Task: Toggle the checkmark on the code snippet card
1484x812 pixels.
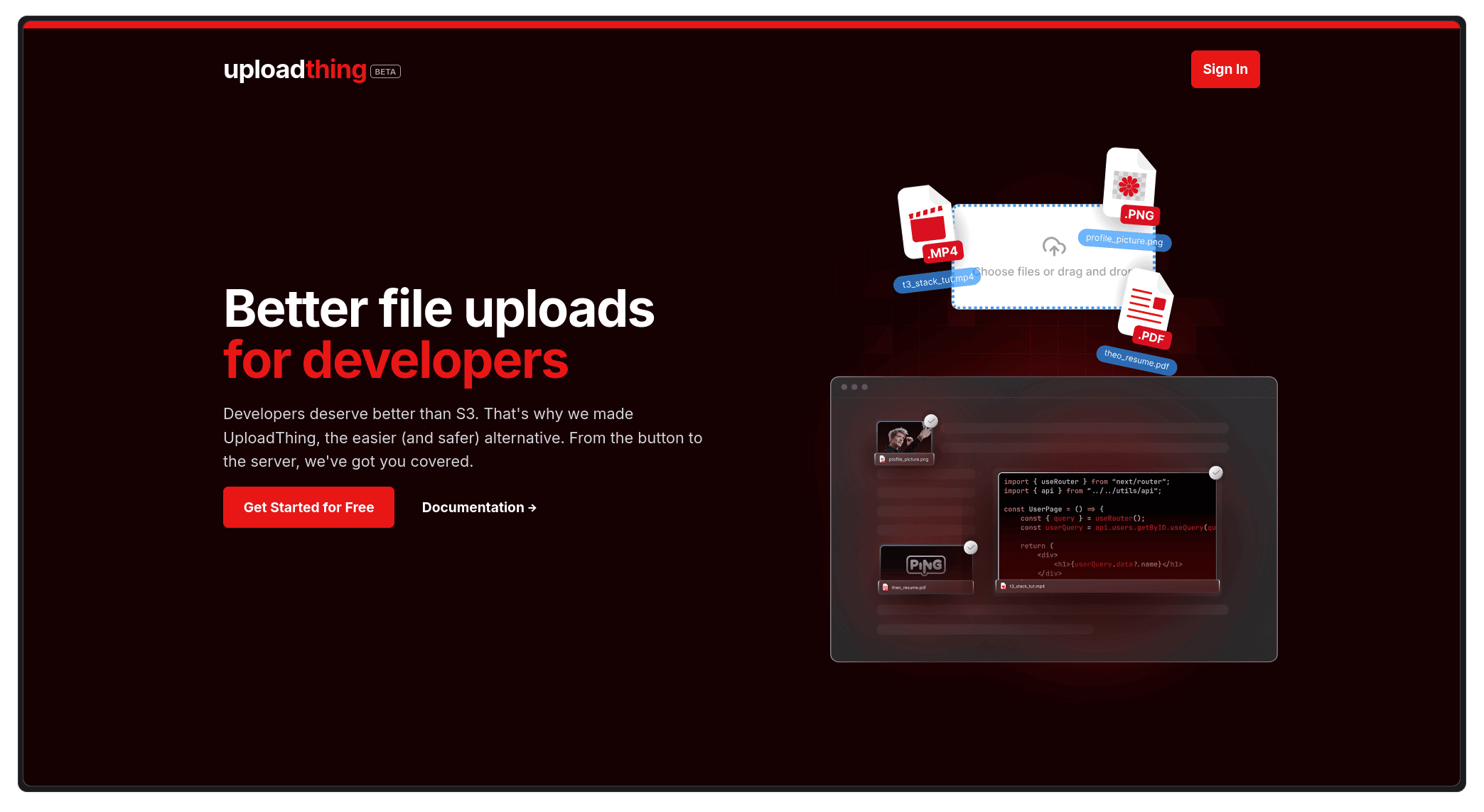Action: [x=1215, y=472]
